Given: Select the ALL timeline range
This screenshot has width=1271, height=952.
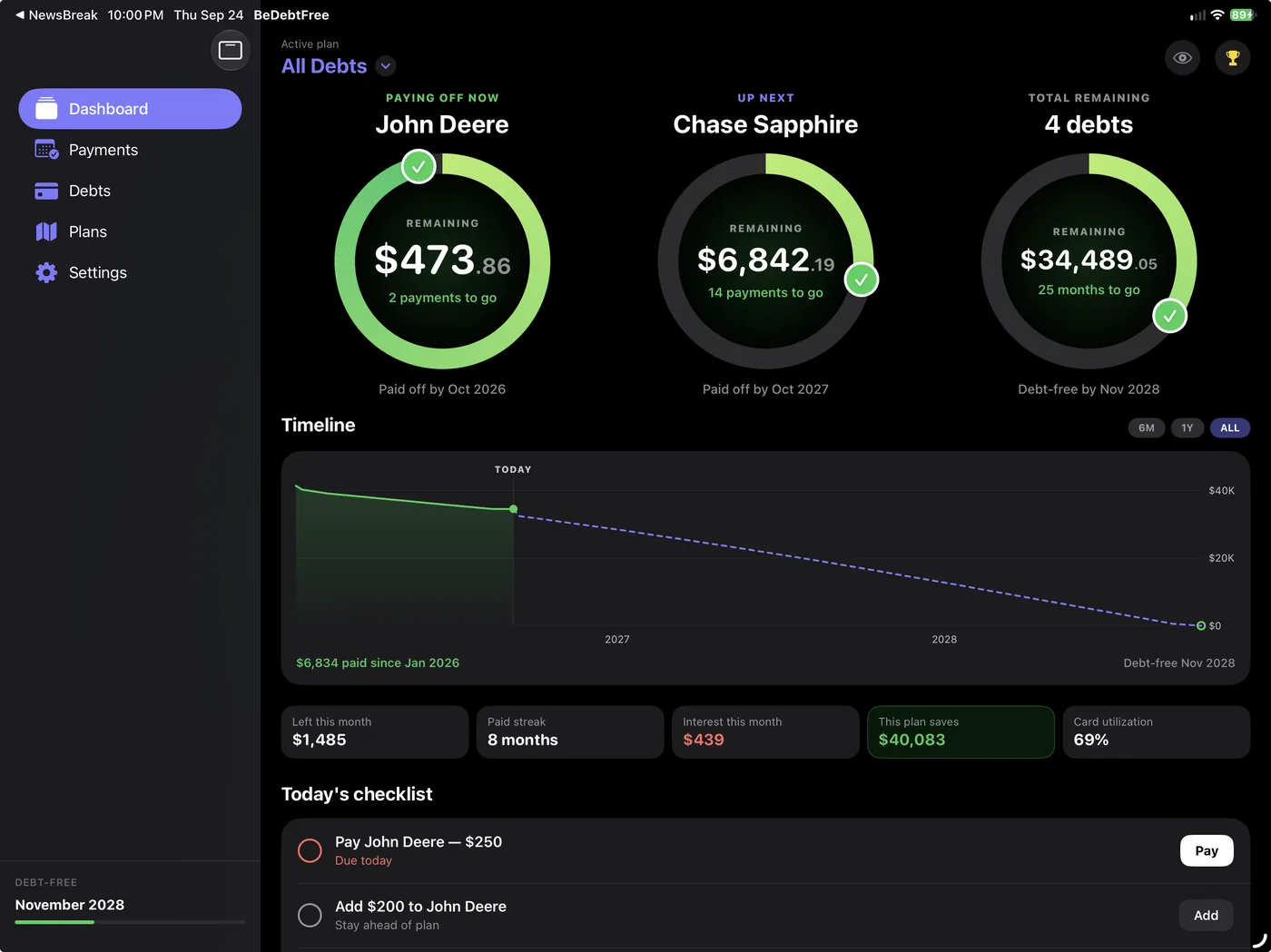Looking at the screenshot, I should [x=1229, y=427].
